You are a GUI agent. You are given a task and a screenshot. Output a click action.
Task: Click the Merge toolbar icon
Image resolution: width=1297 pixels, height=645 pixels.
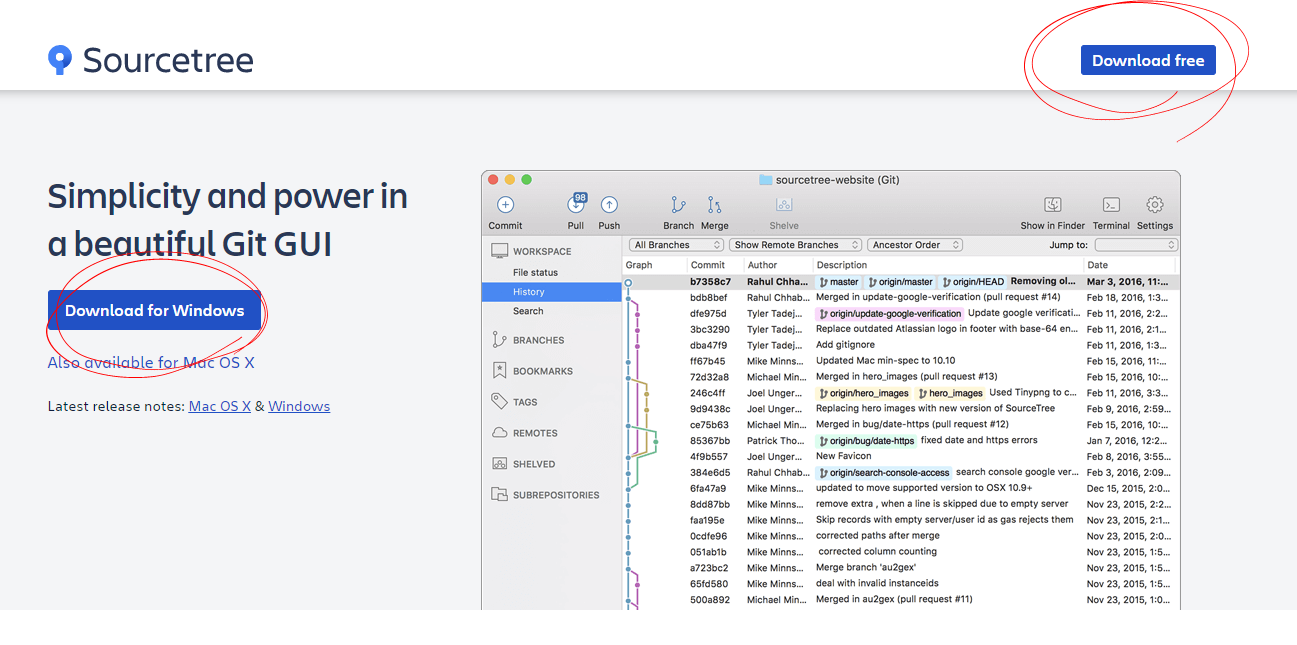tap(714, 205)
